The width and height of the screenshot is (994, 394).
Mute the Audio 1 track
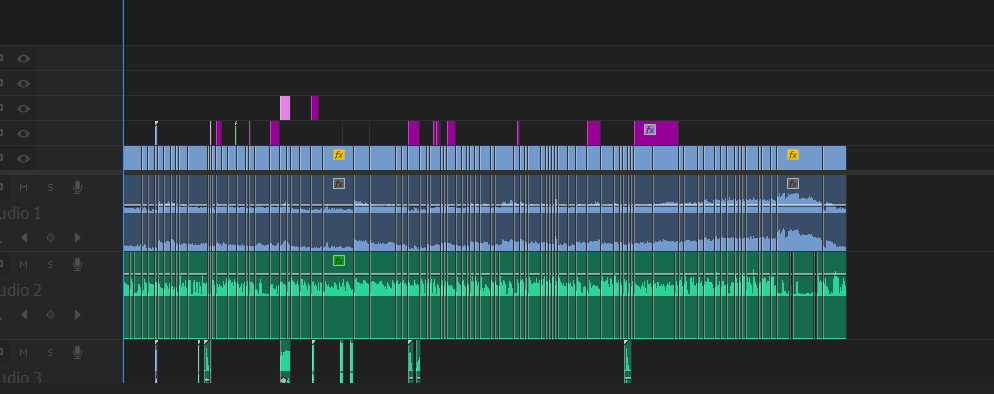point(23,187)
